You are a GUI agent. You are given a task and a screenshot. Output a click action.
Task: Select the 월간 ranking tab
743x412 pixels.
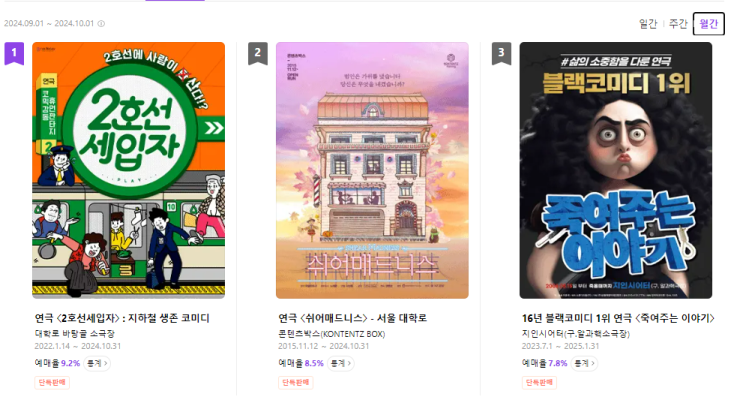point(708,24)
